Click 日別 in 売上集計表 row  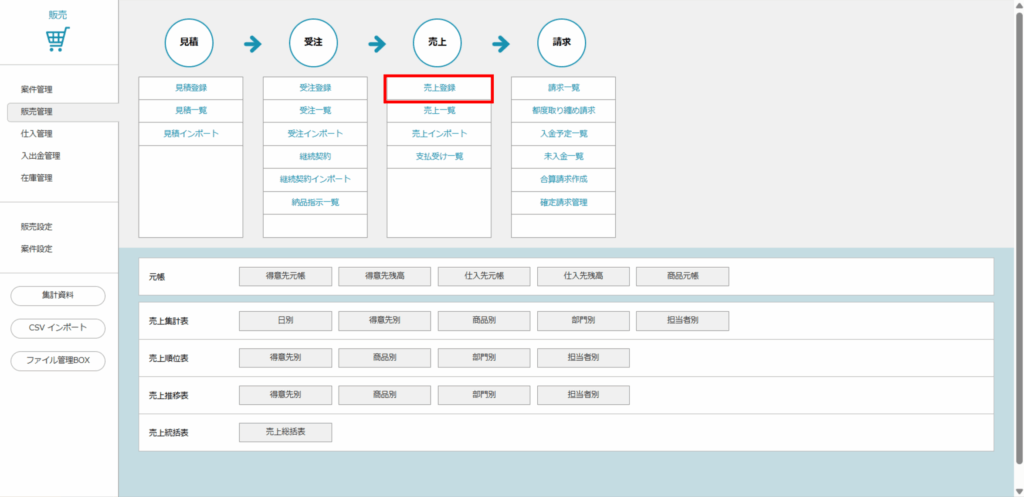[285, 321]
